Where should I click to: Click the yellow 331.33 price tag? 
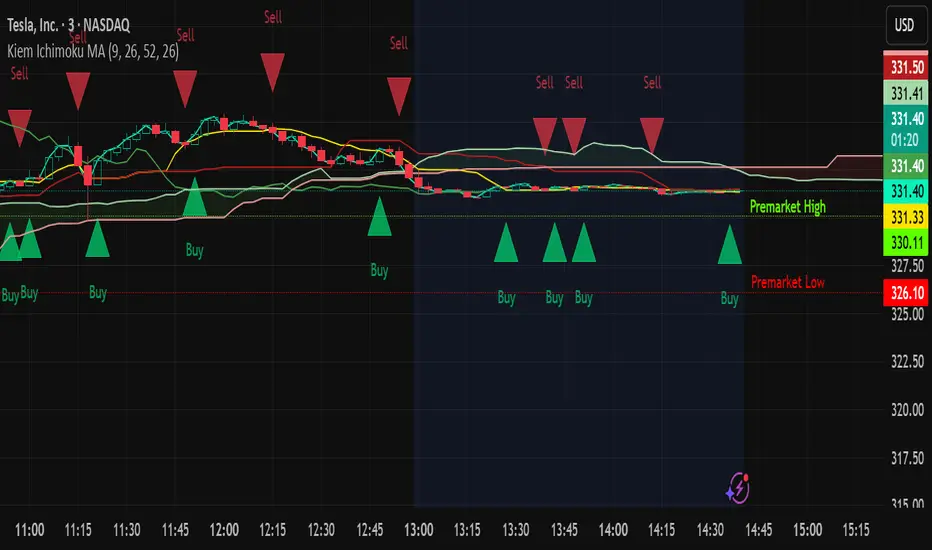[x=907, y=217]
